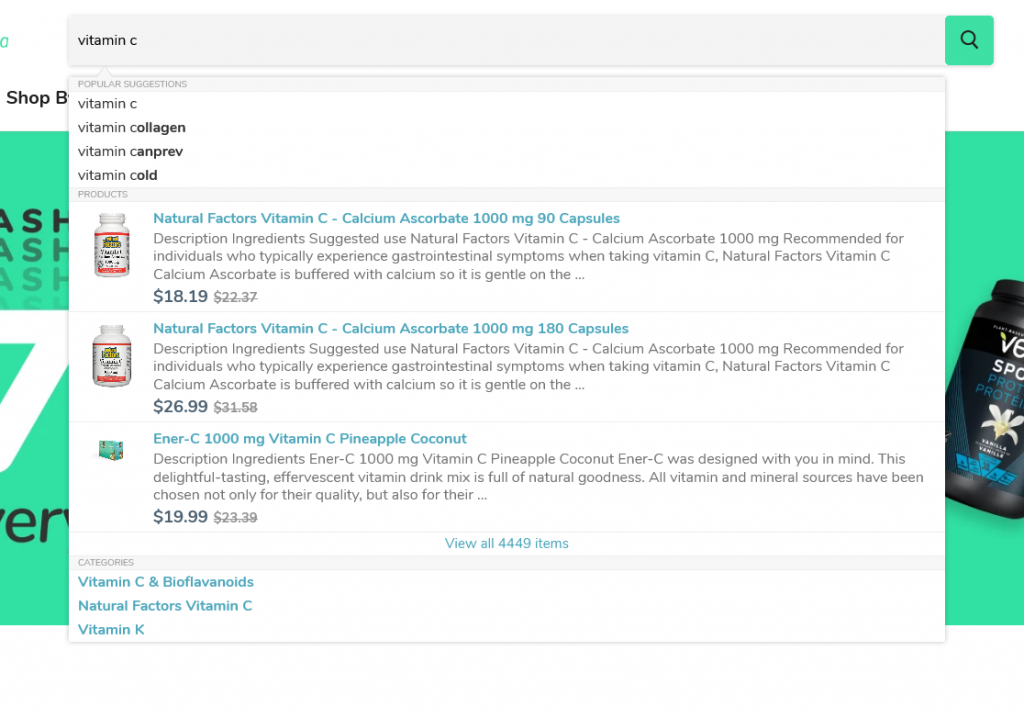Pick the 'vitamin cold' suggestion
The image size is (1024, 718).
(x=118, y=175)
